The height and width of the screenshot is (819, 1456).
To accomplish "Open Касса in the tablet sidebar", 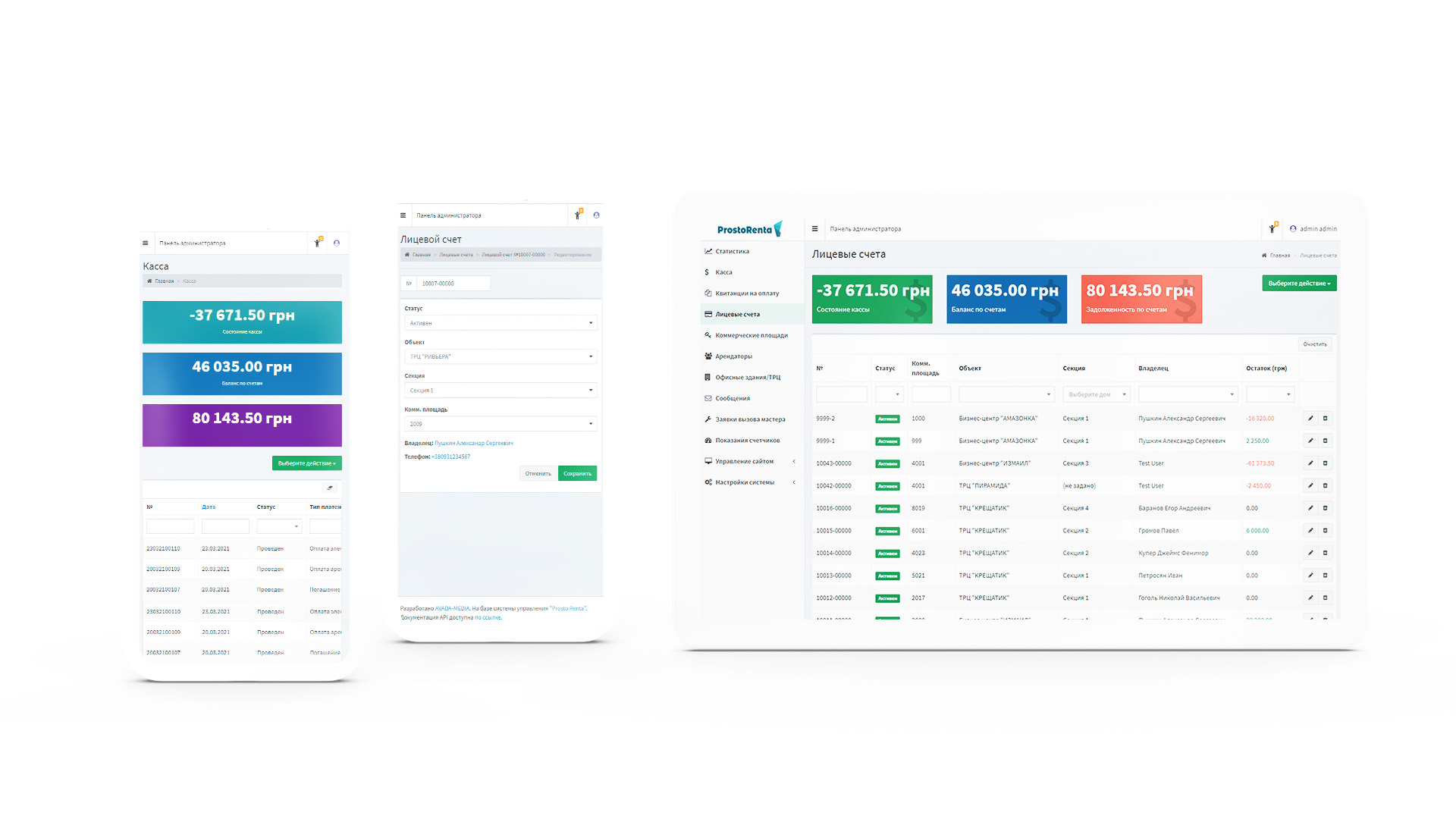I will pos(723,272).
